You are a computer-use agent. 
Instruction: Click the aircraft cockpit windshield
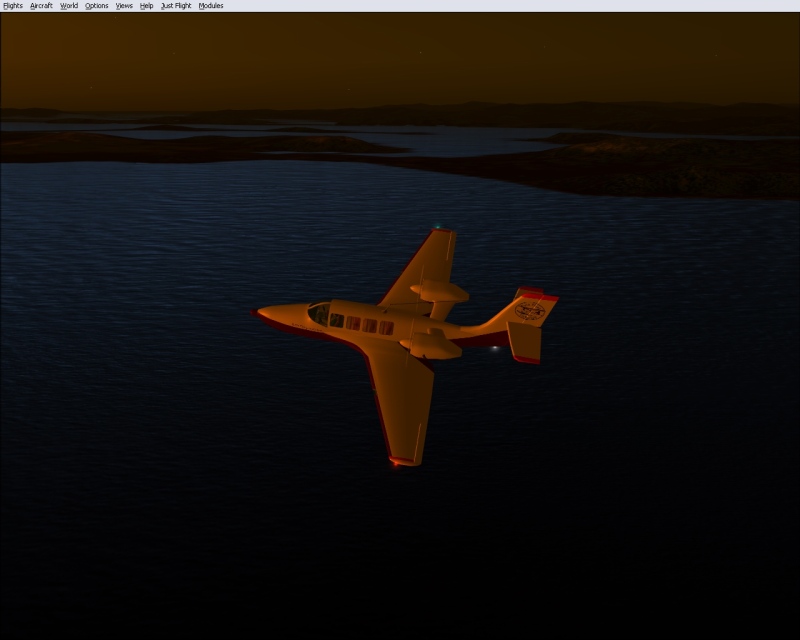[319, 314]
